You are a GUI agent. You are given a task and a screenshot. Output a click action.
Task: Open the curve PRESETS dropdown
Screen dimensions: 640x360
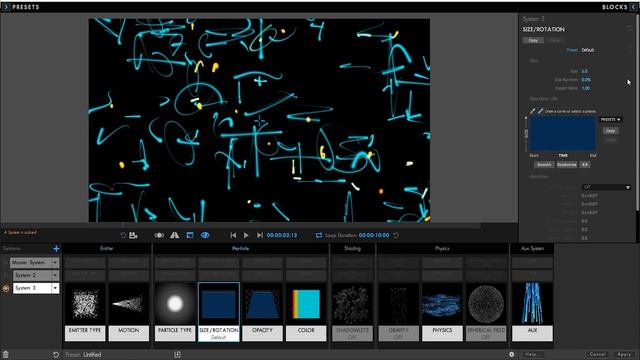[x=611, y=120]
